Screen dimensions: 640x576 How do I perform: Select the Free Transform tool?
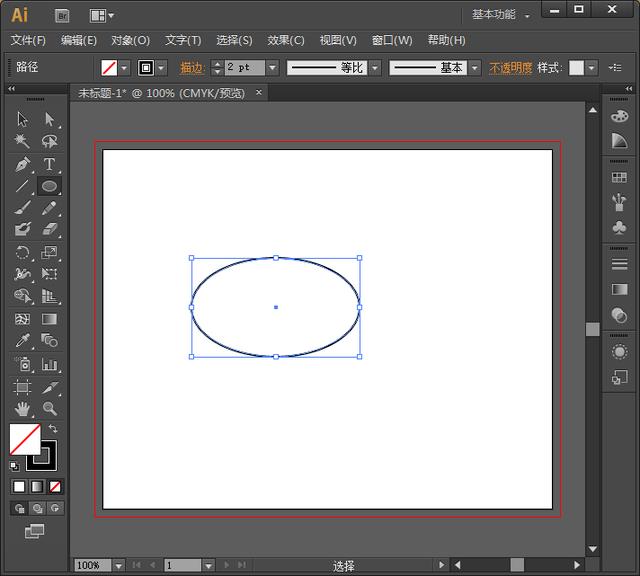pos(49,274)
